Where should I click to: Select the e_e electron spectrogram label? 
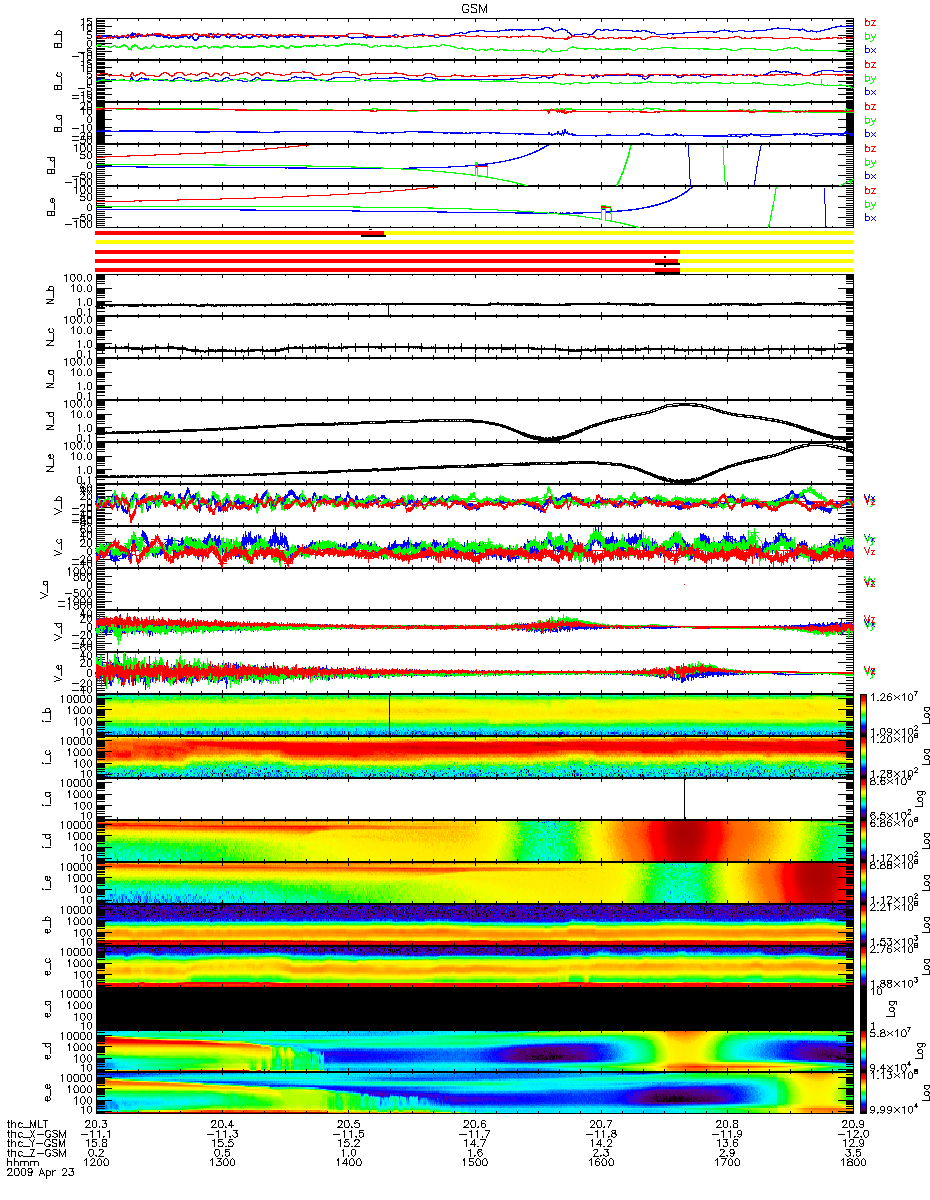[x=50, y=1094]
